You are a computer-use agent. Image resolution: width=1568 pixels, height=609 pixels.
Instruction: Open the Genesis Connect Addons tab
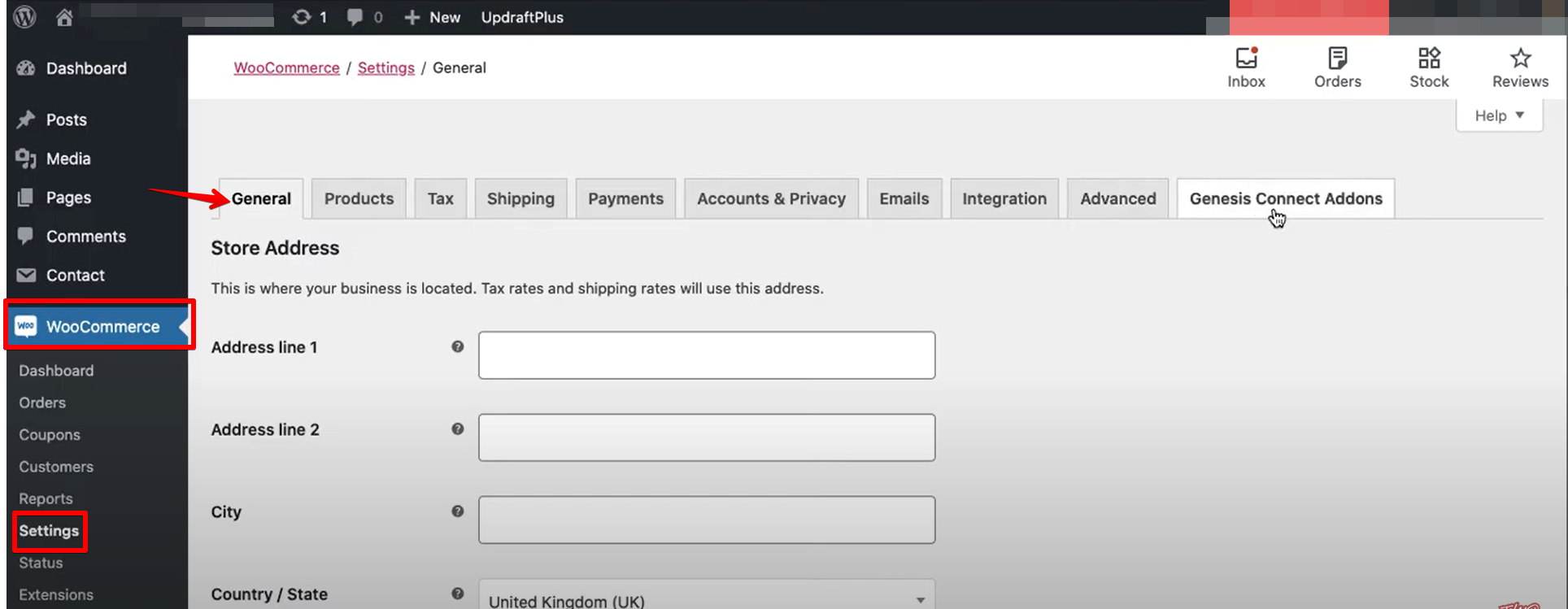1285,198
